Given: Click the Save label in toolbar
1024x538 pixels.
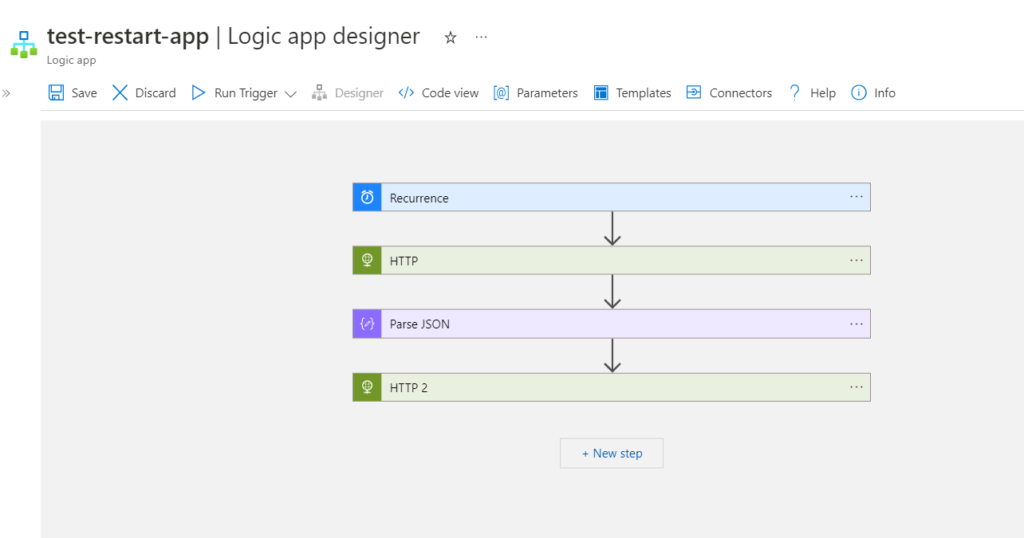Looking at the screenshot, I should point(84,93).
